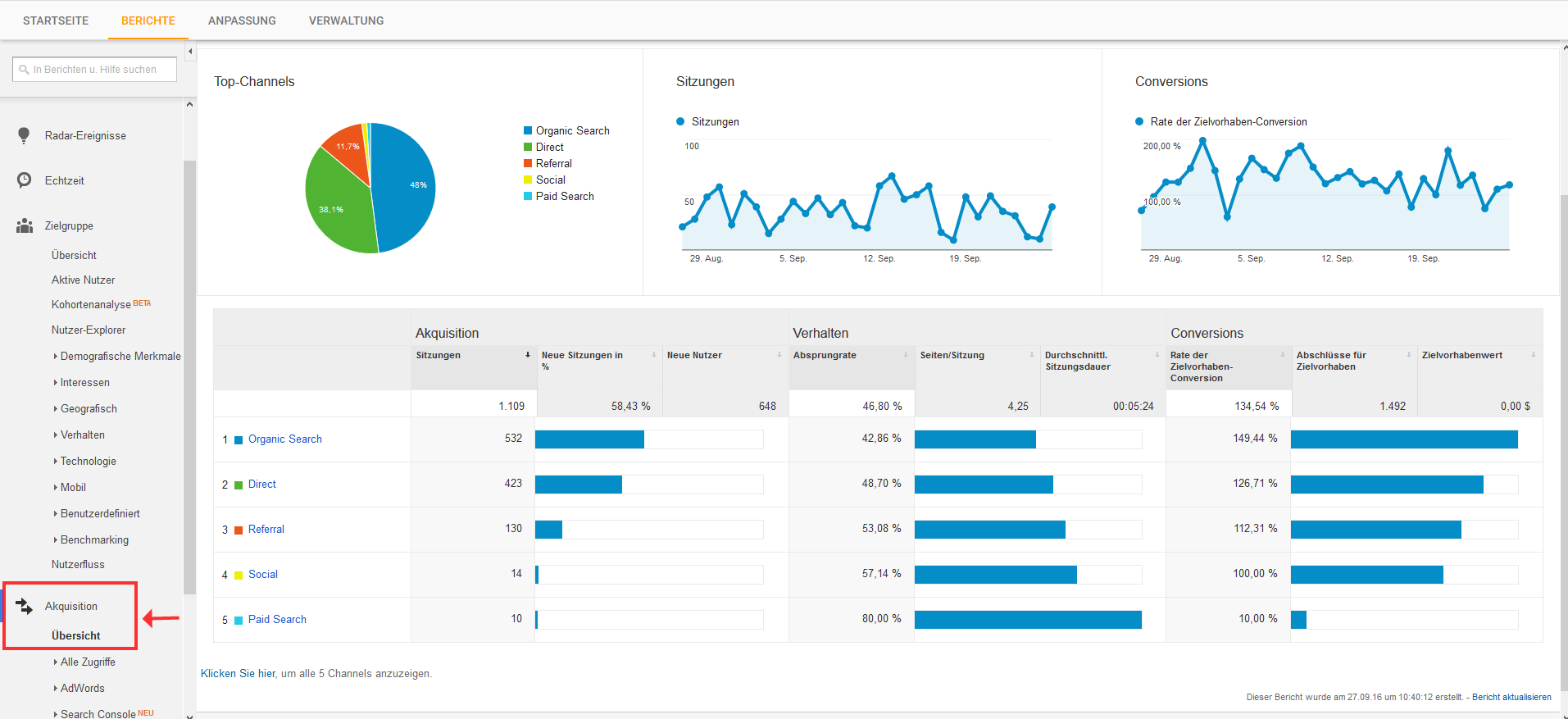1568x719 pixels.
Task: Sort by Seiten/Sitzung column arrow
Action: [1032, 355]
